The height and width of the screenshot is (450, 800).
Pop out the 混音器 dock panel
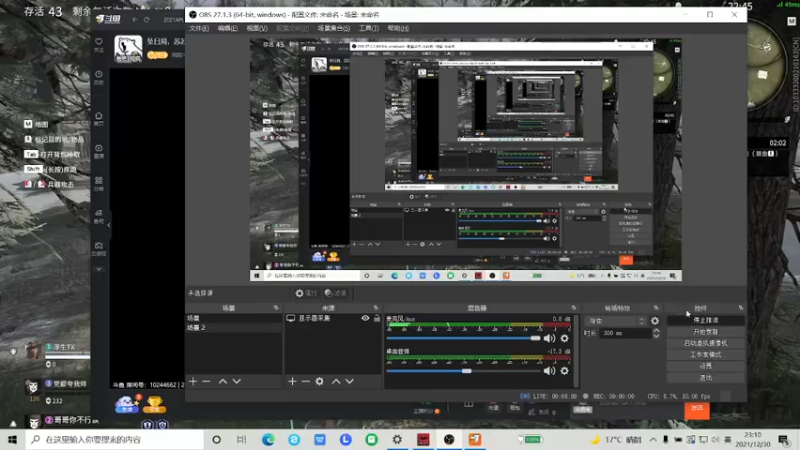pyautogui.click(x=573, y=308)
